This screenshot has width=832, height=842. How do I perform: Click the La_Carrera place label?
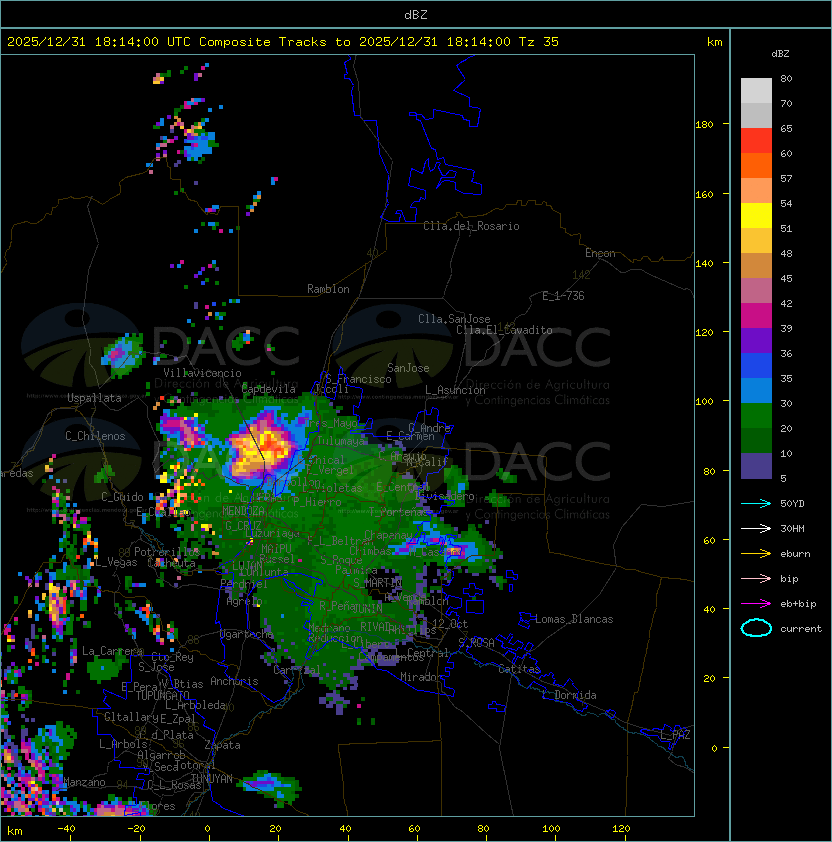(113, 651)
